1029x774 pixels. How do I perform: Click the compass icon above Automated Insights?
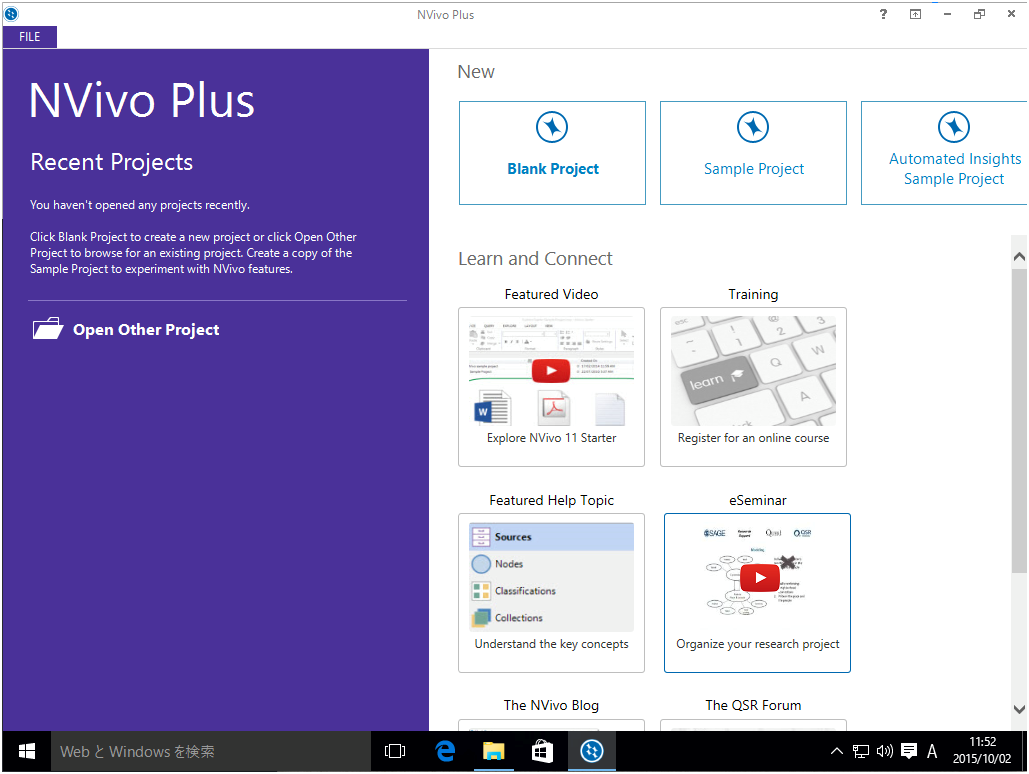954,127
